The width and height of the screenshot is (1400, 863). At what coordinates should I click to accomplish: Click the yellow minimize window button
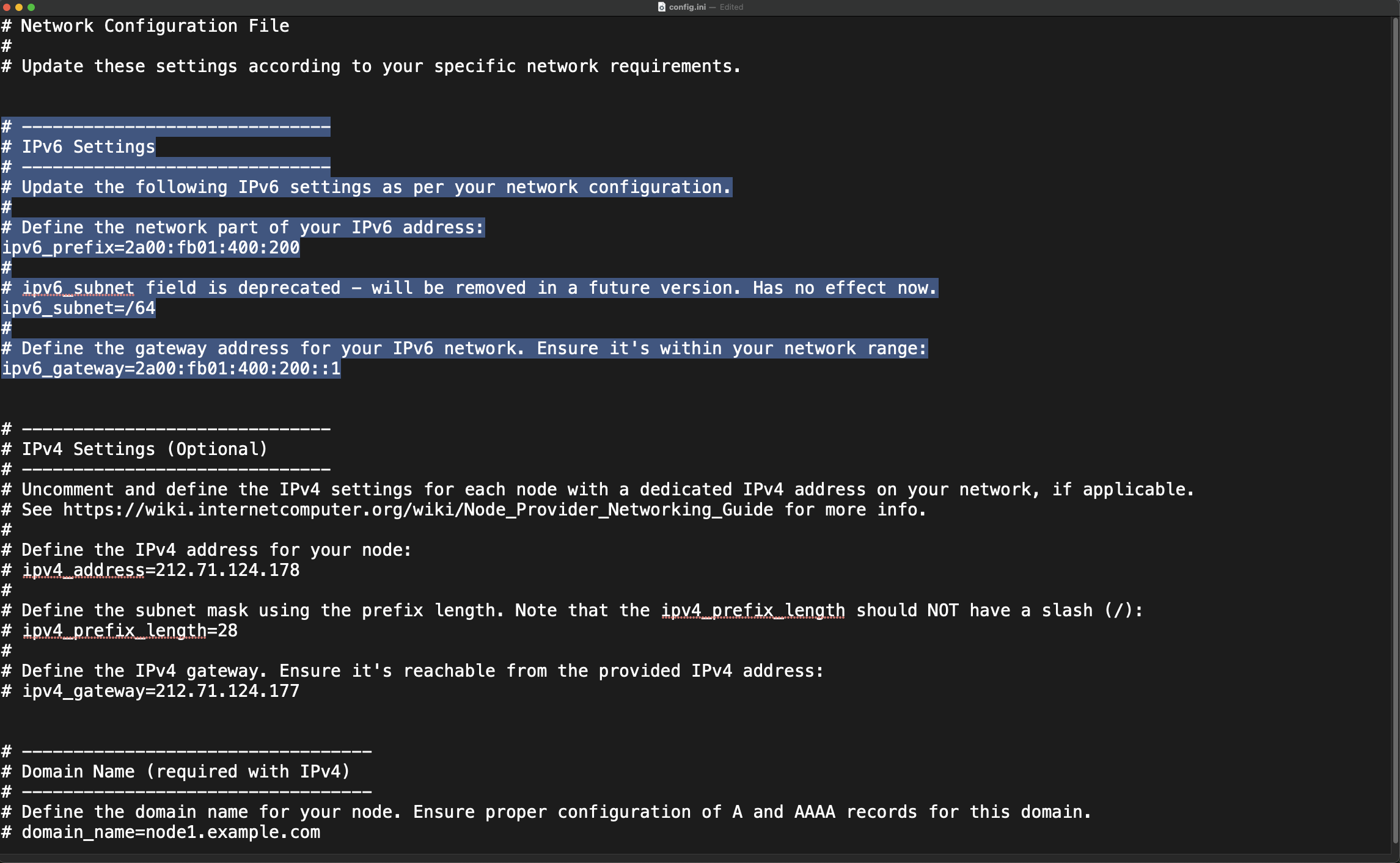(x=19, y=7)
